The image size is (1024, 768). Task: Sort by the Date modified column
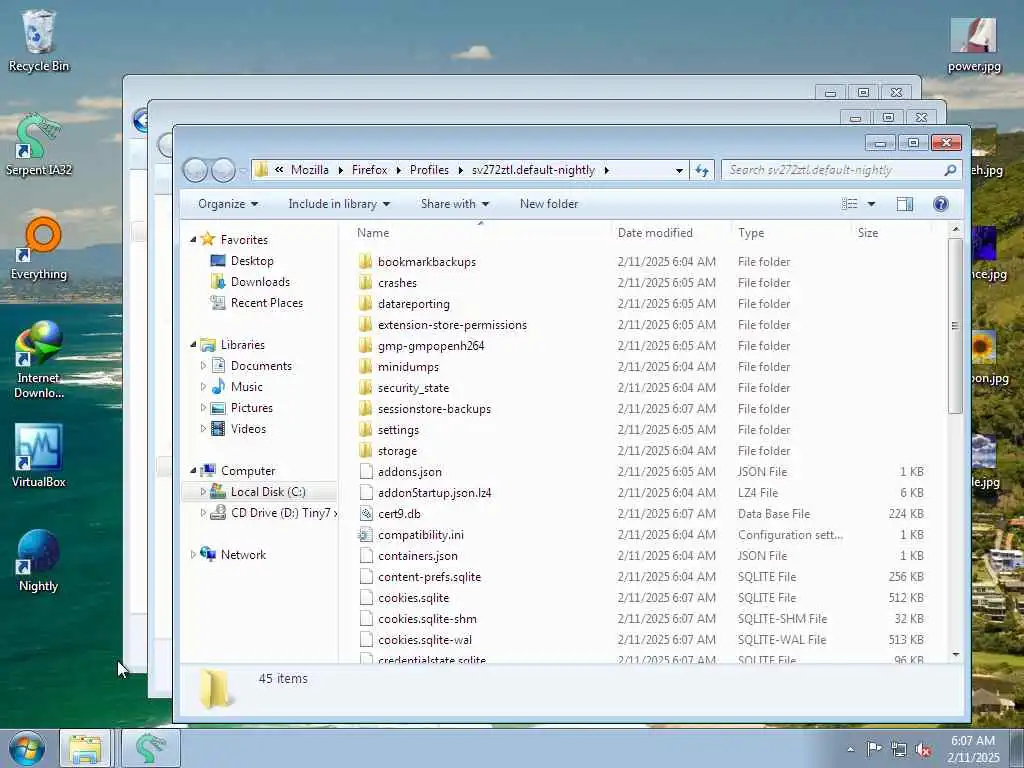671,232
